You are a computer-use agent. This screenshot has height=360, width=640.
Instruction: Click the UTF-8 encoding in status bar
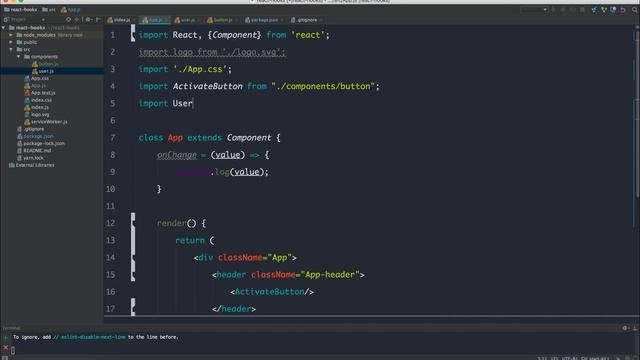click(x=571, y=358)
